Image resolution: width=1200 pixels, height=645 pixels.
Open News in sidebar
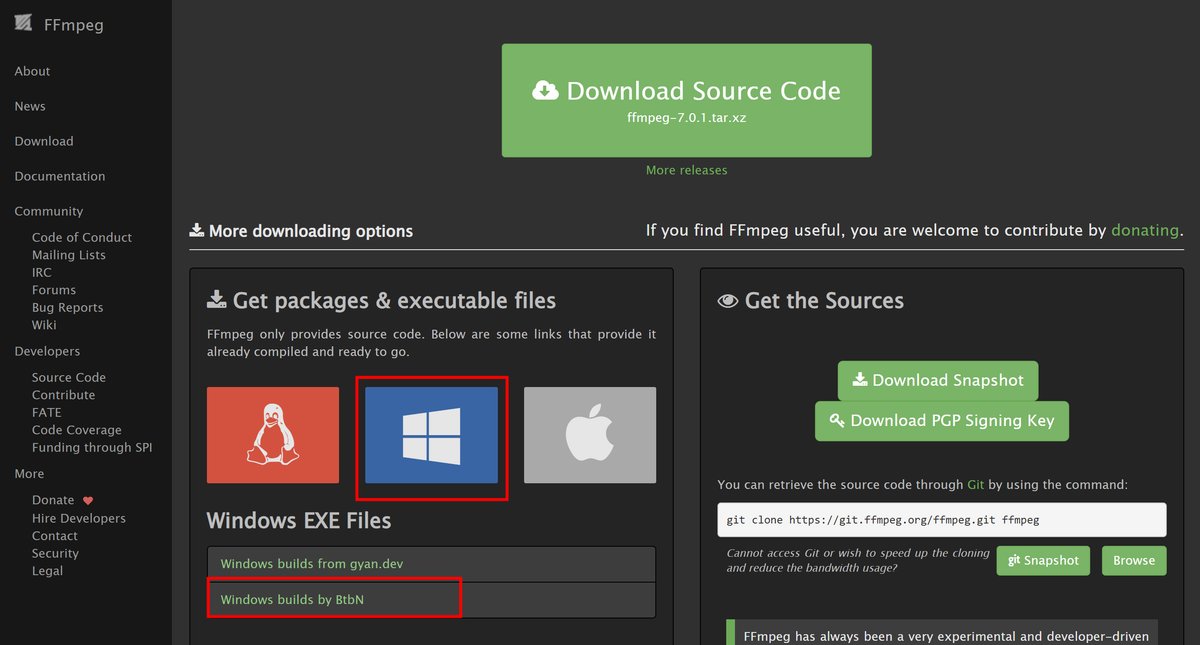[30, 106]
